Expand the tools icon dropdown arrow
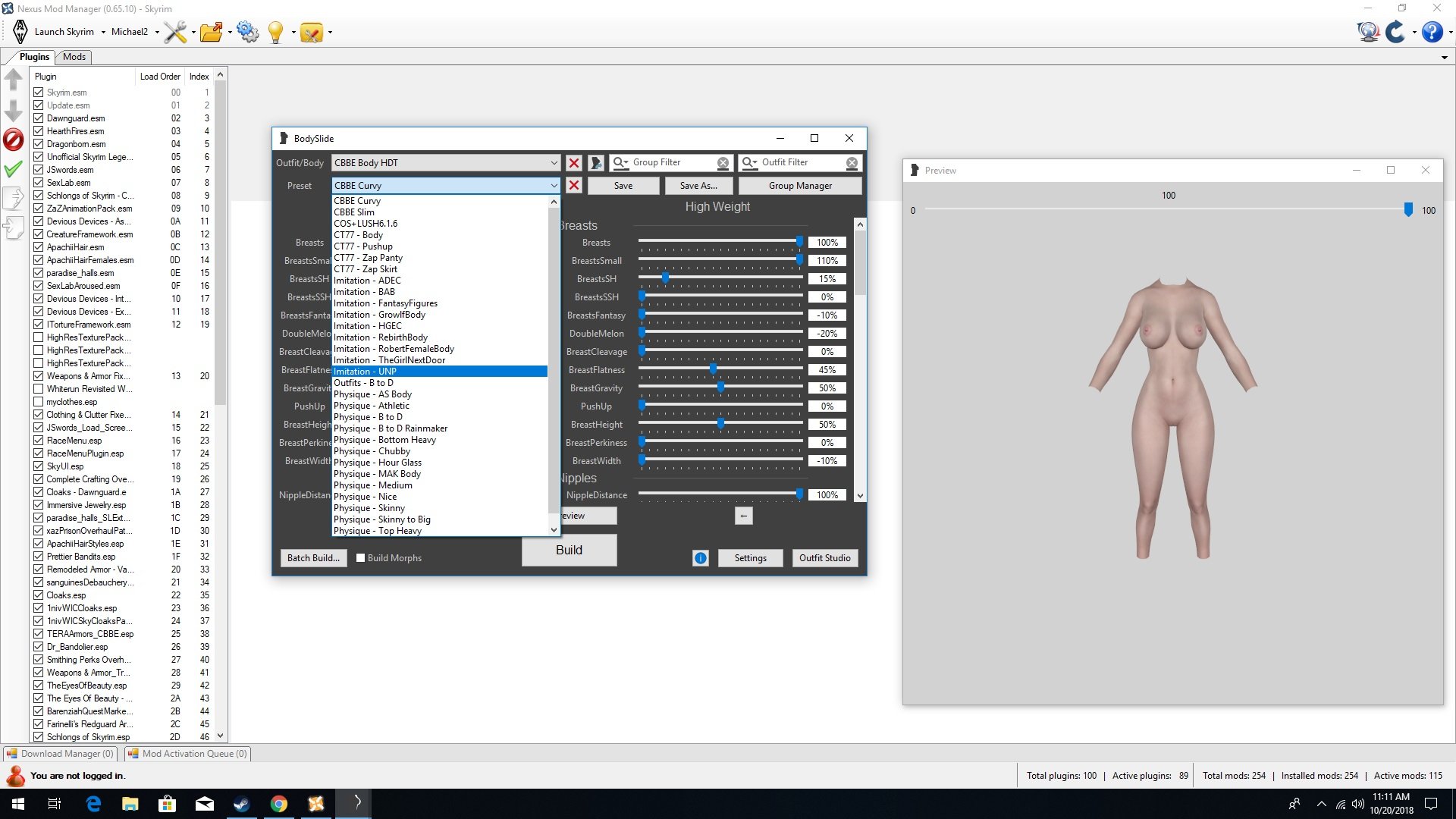This screenshot has width=1456, height=819. [x=193, y=33]
